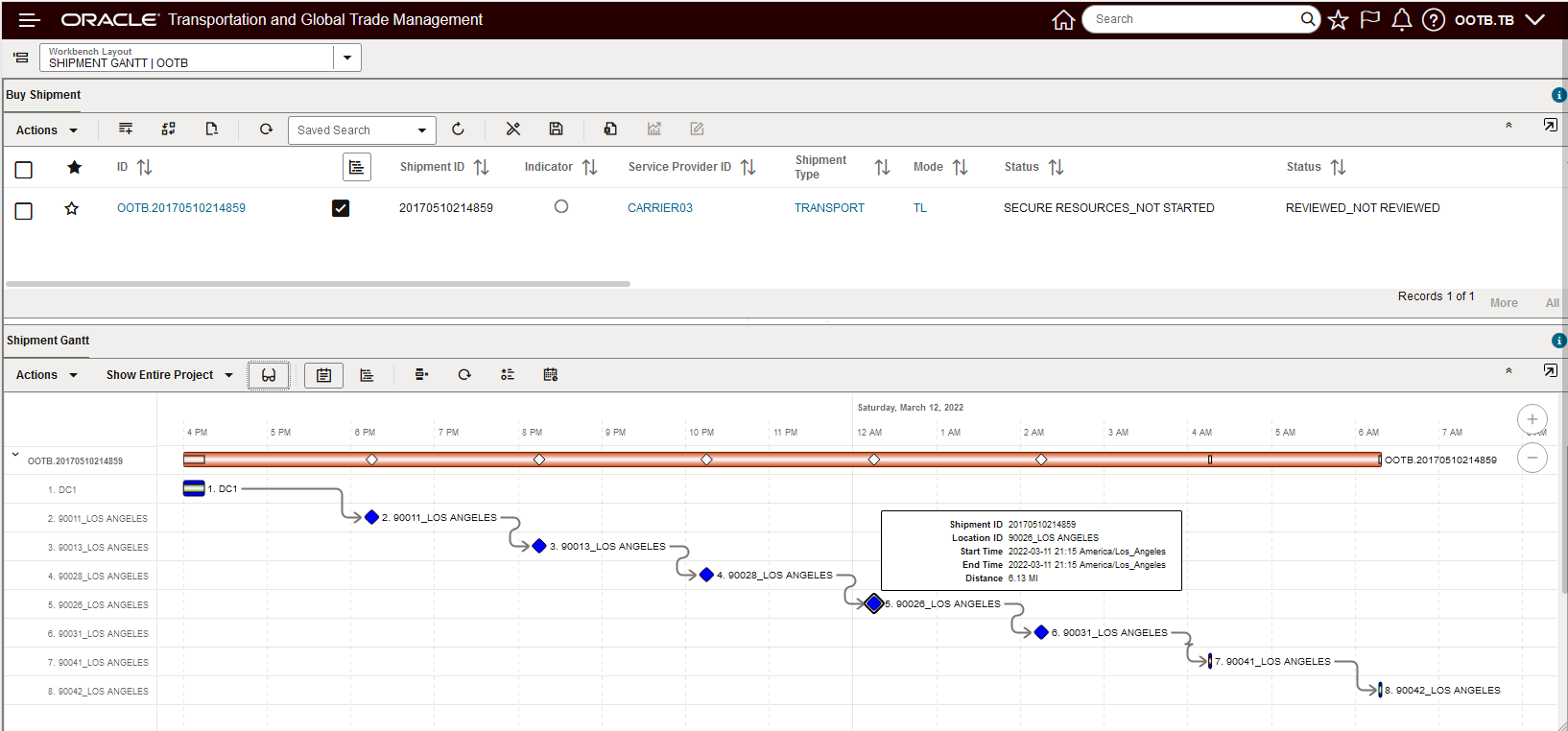Click the More records link
This screenshot has width=1568, height=731.
point(1504,303)
